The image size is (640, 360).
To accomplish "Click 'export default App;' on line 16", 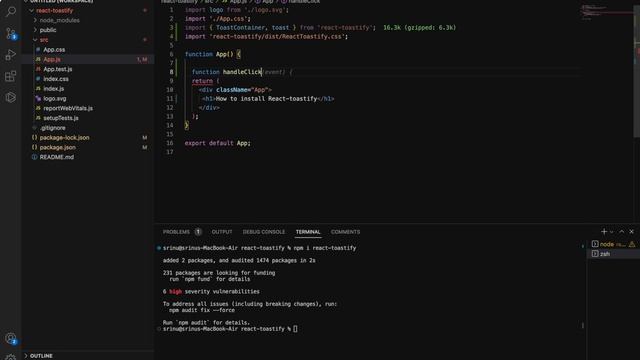I will tap(218, 143).
